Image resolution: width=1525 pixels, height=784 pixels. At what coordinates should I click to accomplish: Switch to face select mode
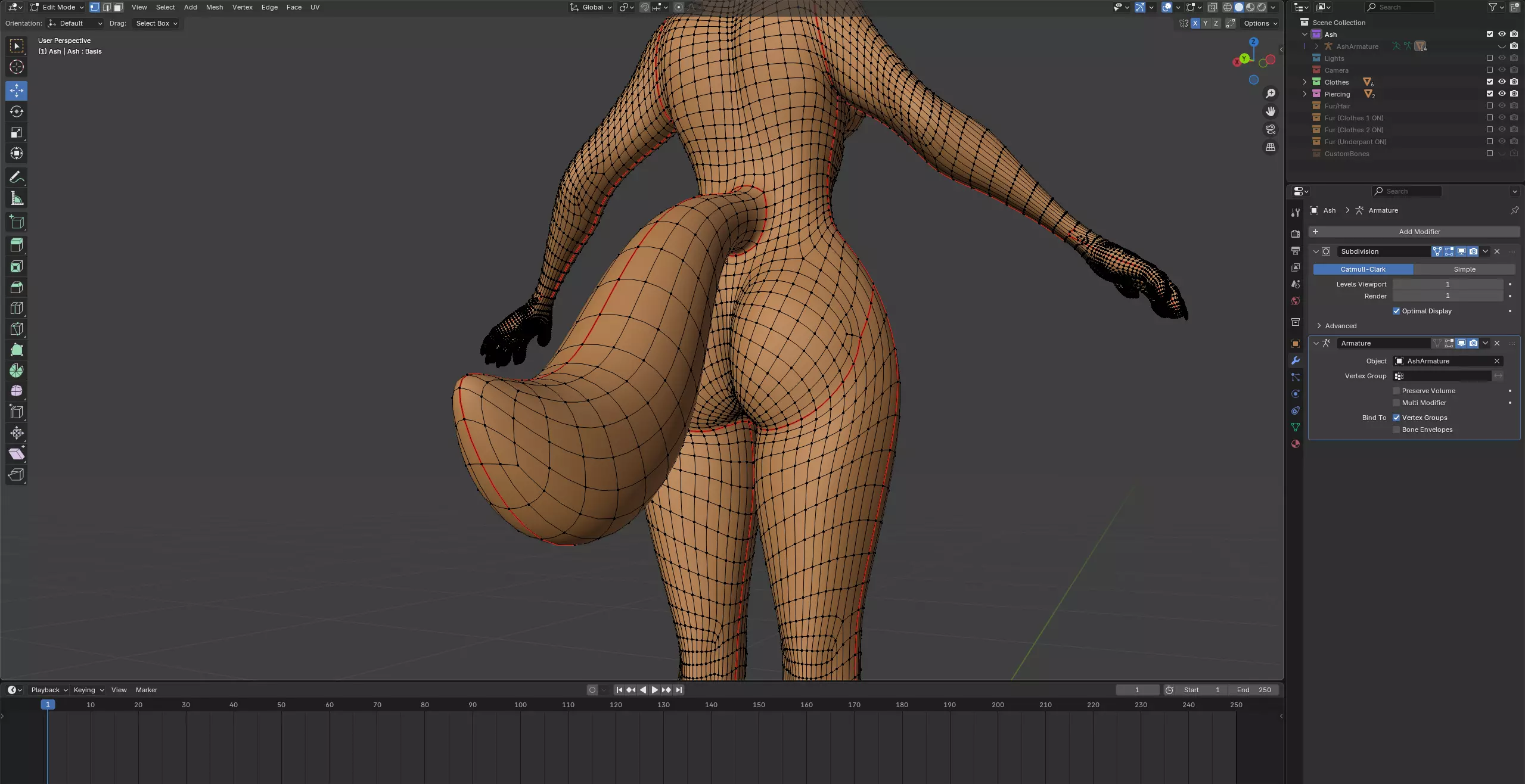click(x=119, y=7)
